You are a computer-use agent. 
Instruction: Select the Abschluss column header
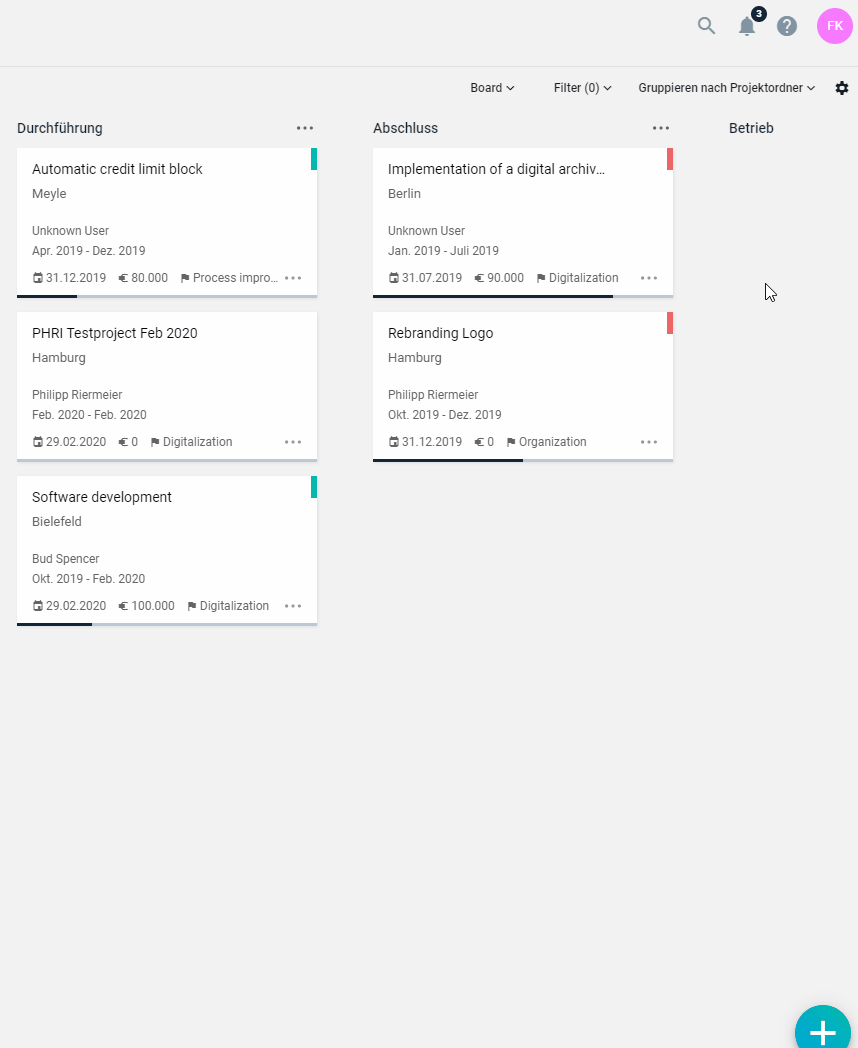pyautogui.click(x=406, y=128)
